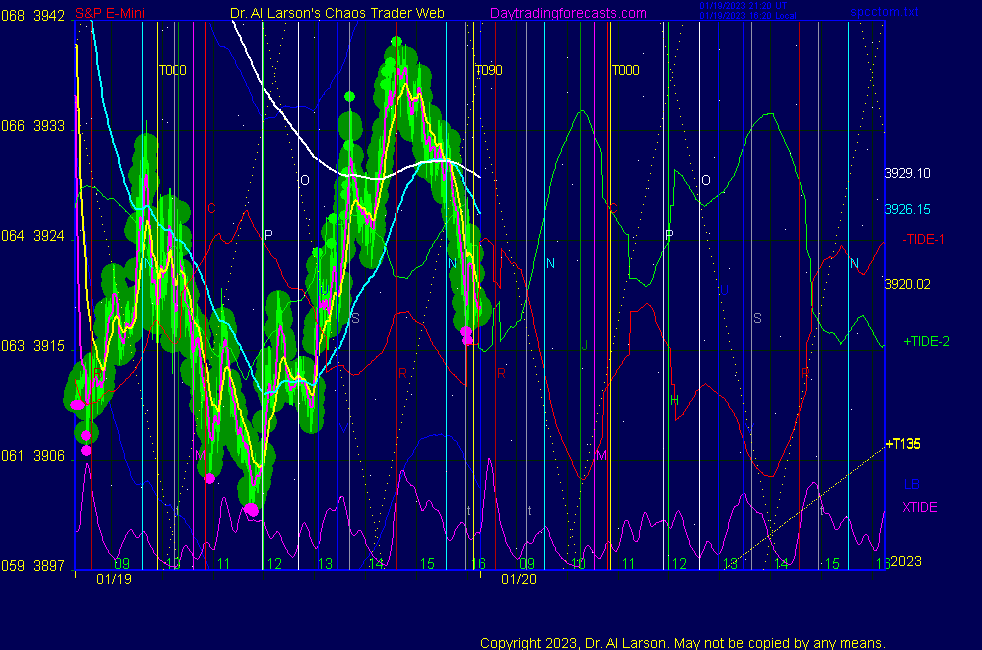This screenshot has height=650, width=982.
Task: Click the +T135 trend line label
Action: (x=903, y=444)
